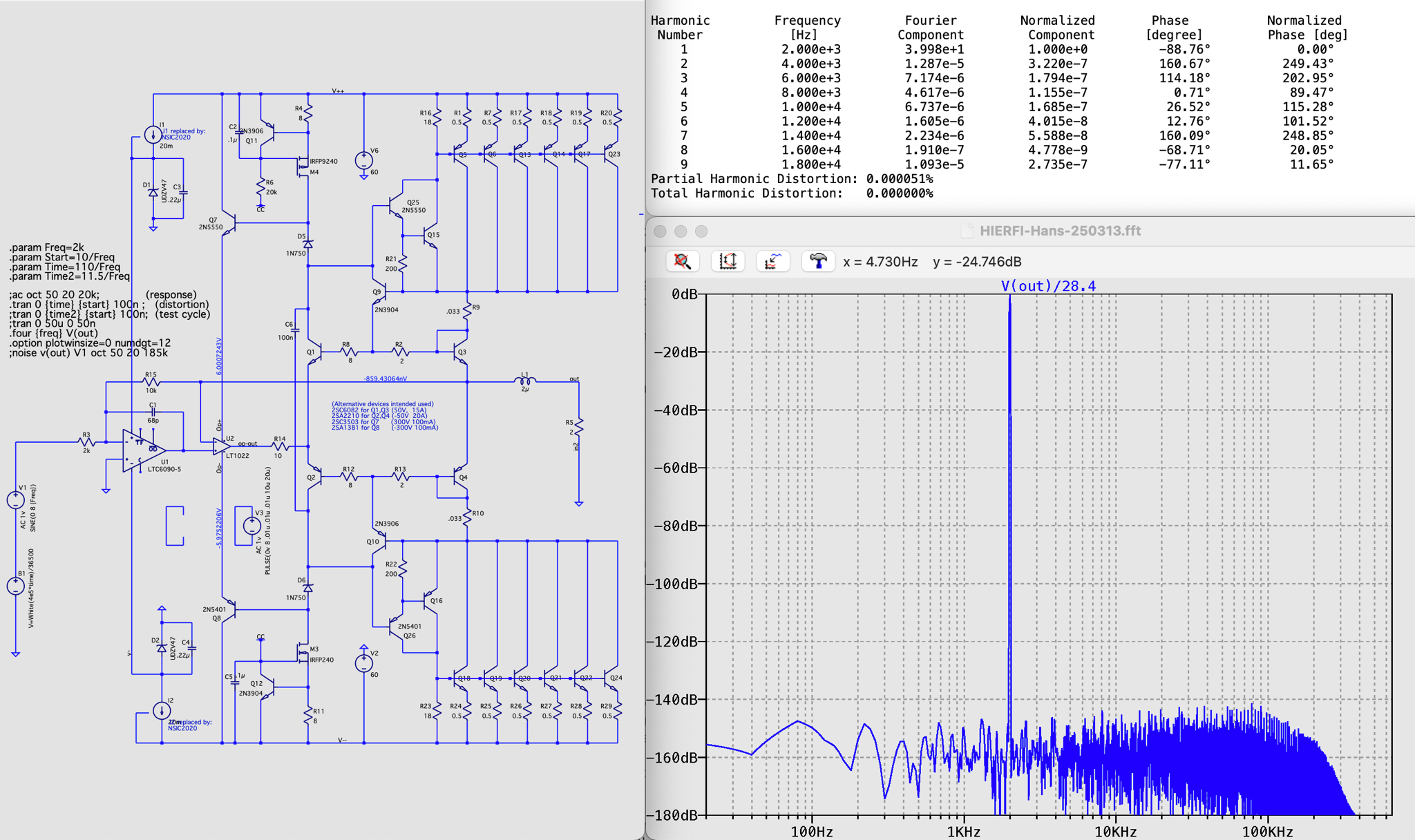This screenshot has height=840, width=1415.
Task: Click the out net label
Action: (574, 379)
